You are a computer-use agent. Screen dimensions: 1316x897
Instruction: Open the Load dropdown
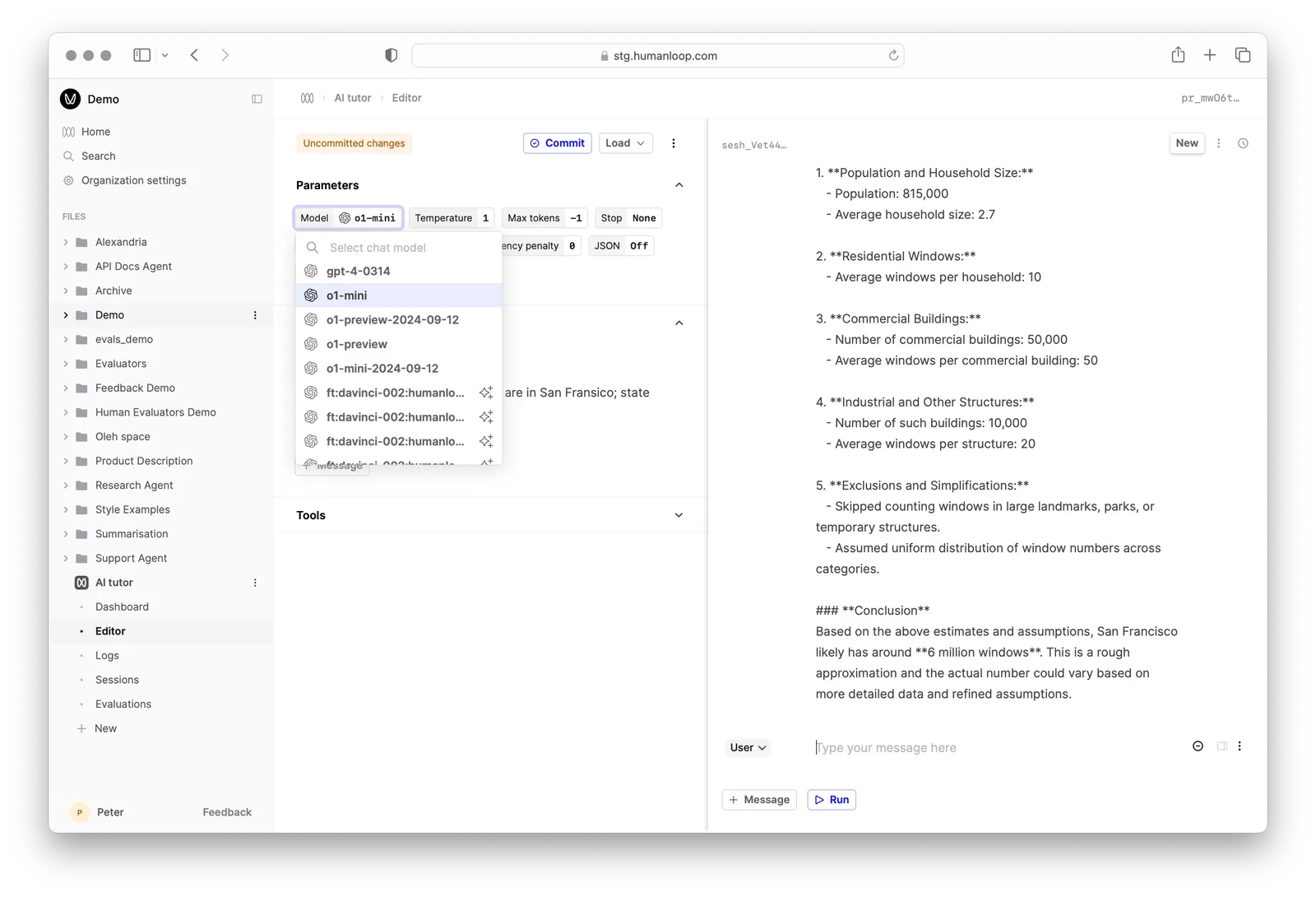click(625, 143)
